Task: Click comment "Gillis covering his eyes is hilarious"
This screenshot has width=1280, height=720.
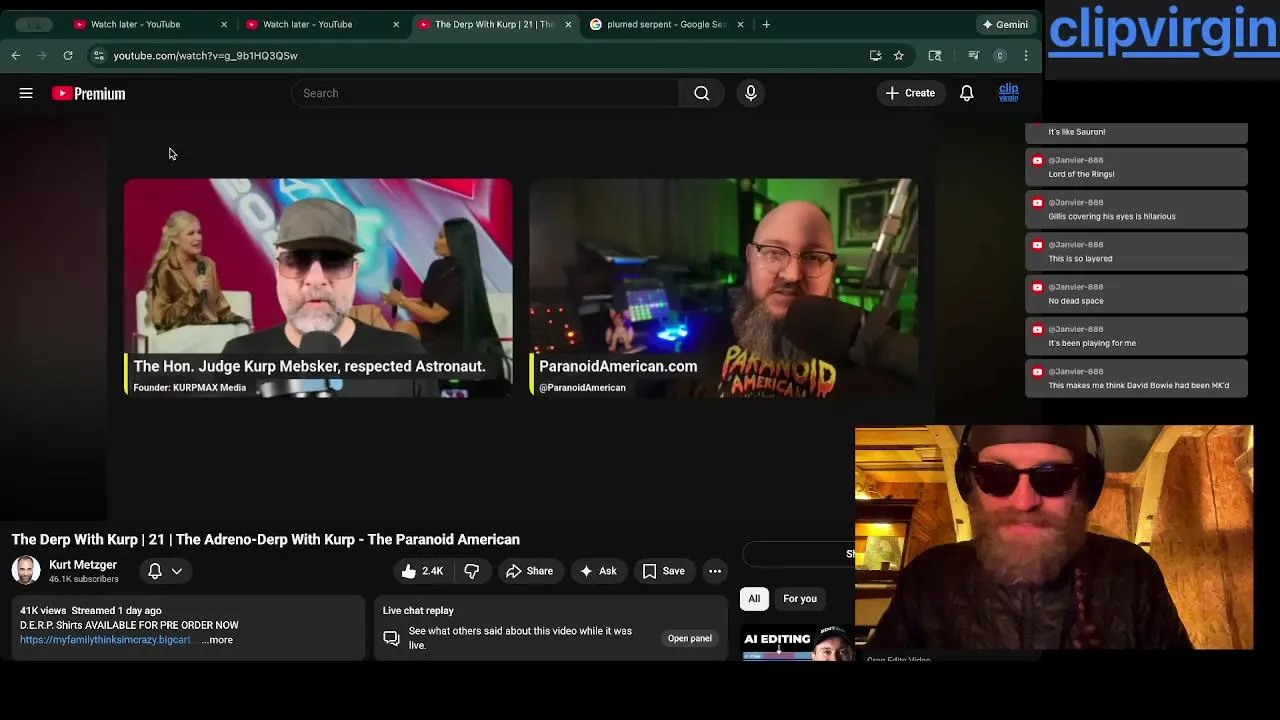Action: (x=1112, y=216)
